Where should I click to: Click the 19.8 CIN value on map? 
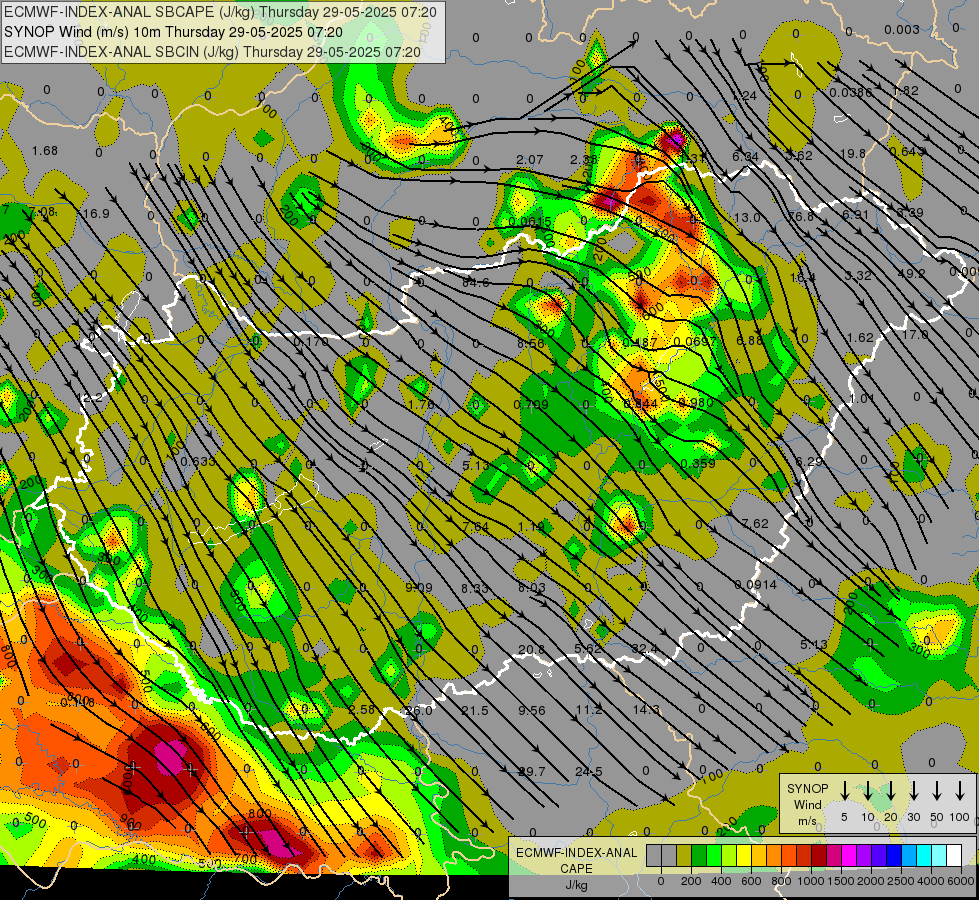click(x=853, y=154)
